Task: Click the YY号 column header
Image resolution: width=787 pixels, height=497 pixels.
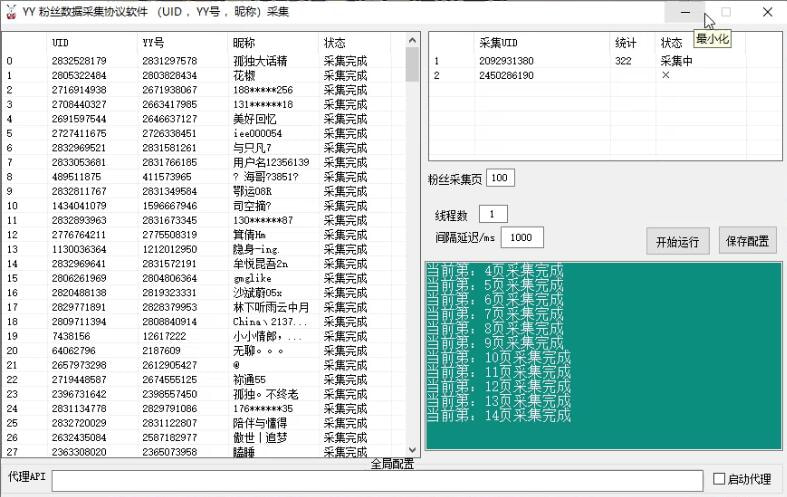Action: click(153, 43)
